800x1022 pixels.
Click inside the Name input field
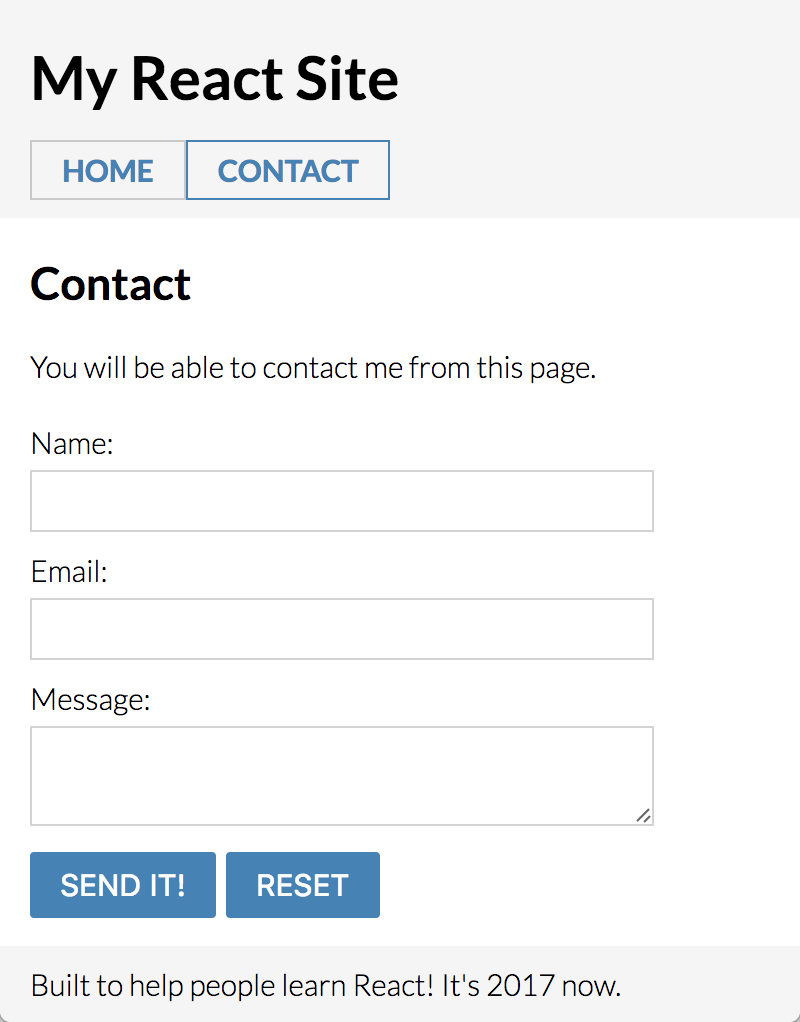tap(340, 500)
